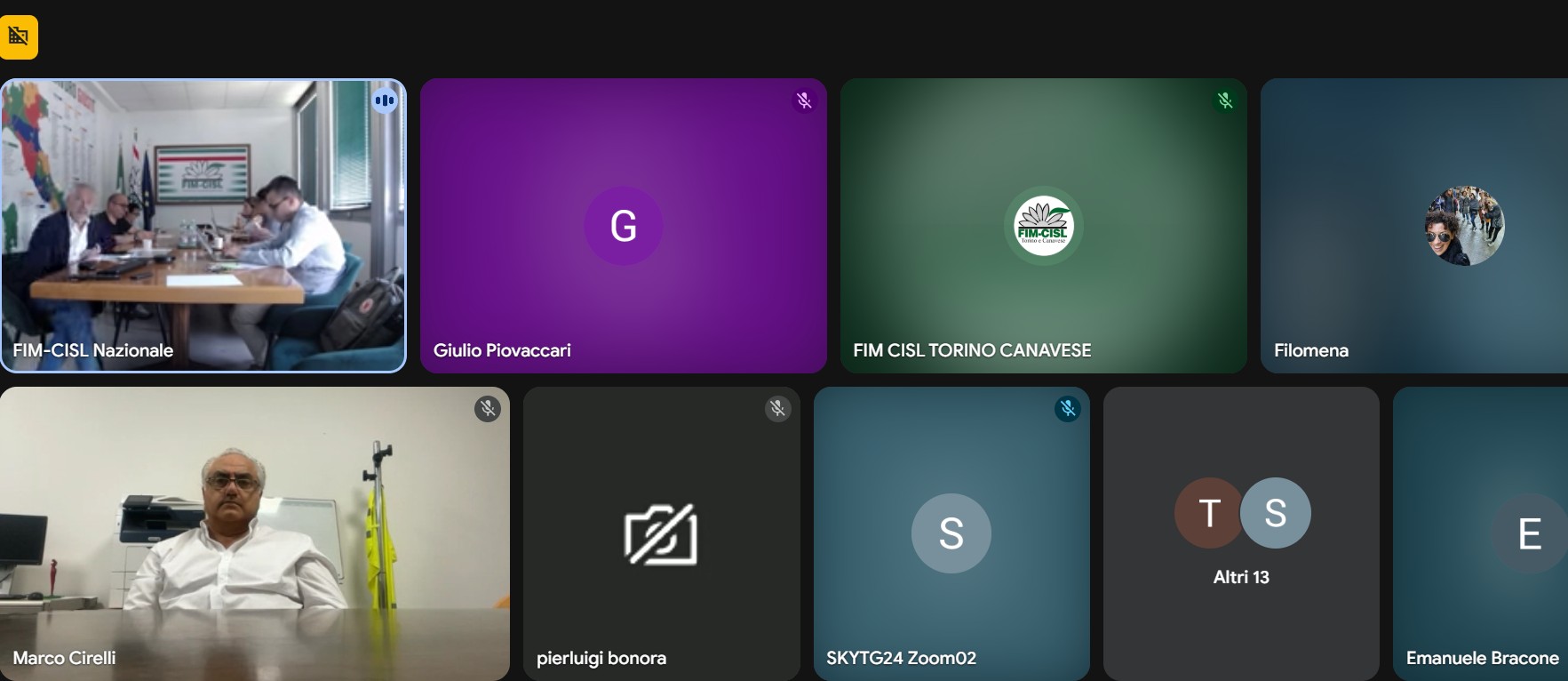Click the camera-off icon in pierluigi bonora tile
1568x681 pixels.
pos(661,534)
